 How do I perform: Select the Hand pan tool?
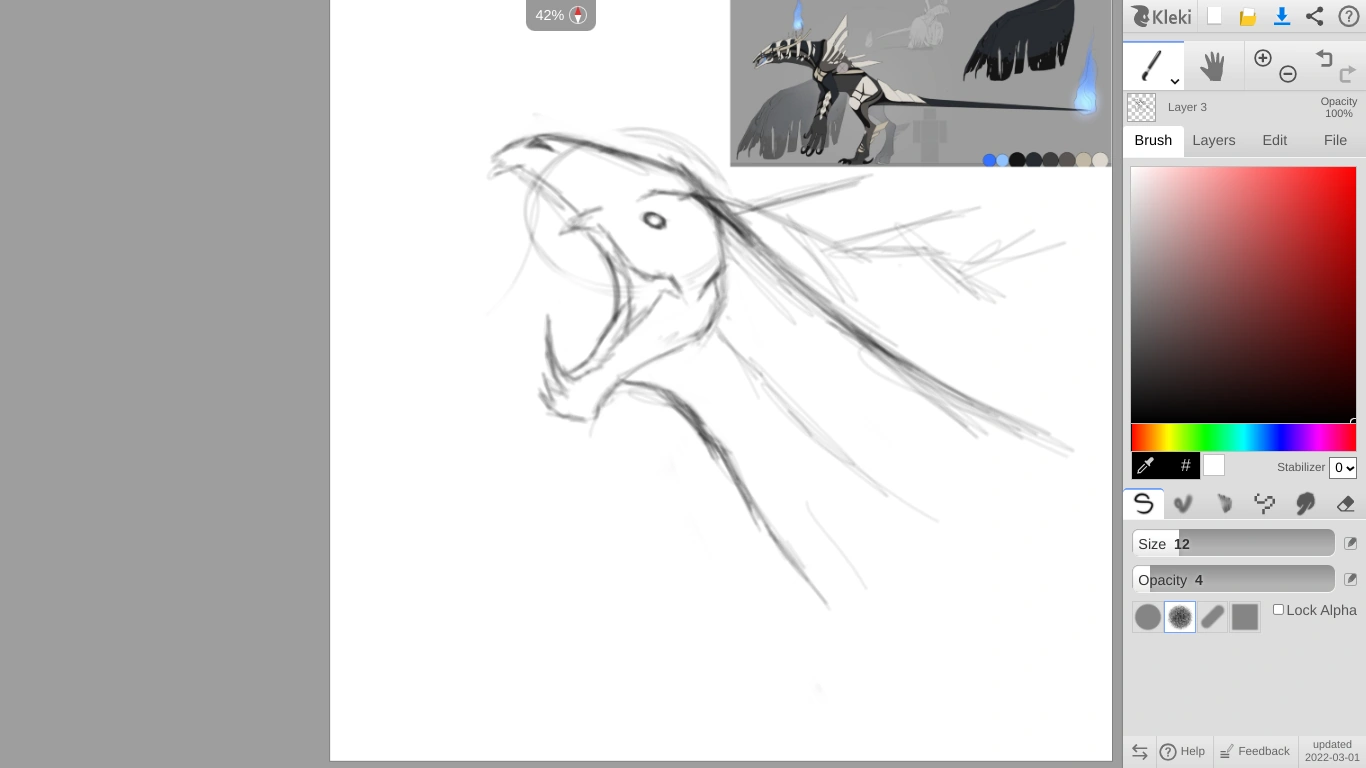tap(1213, 65)
